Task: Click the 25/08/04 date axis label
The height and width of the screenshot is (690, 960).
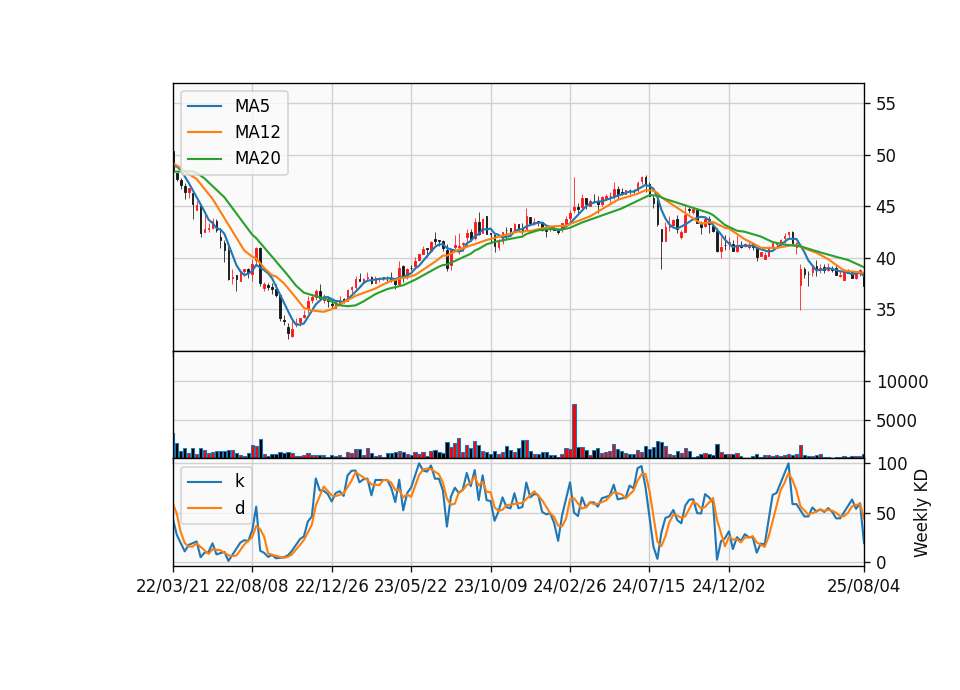Action: click(x=864, y=586)
